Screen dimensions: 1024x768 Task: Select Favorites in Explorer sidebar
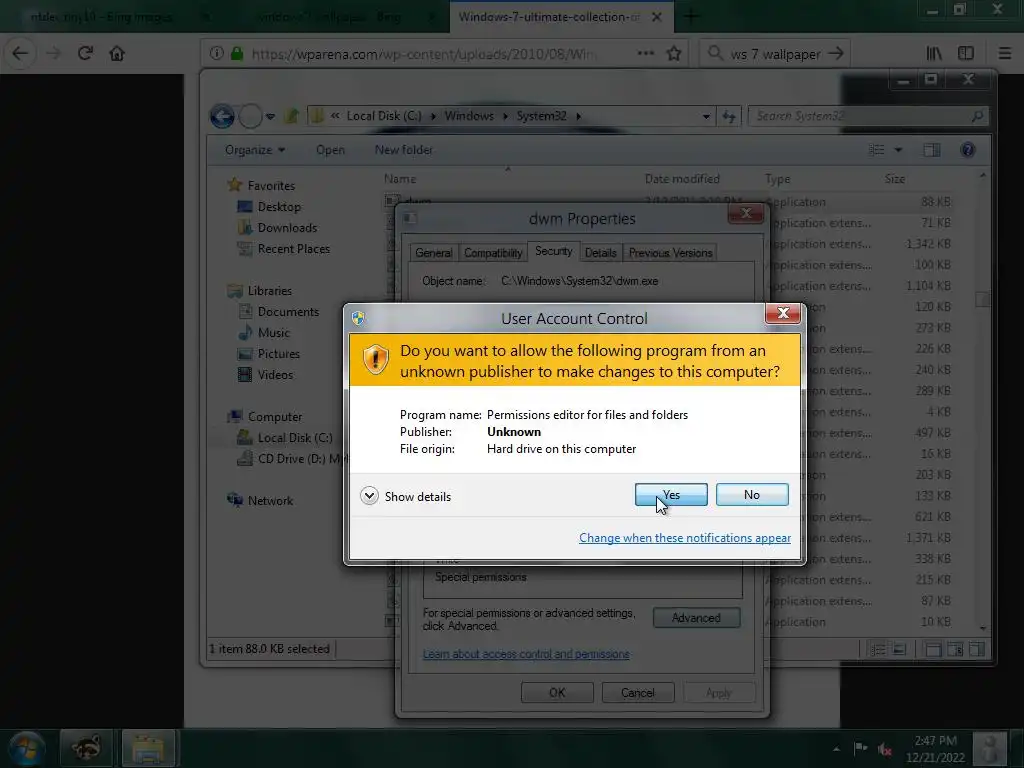[271, 185]
